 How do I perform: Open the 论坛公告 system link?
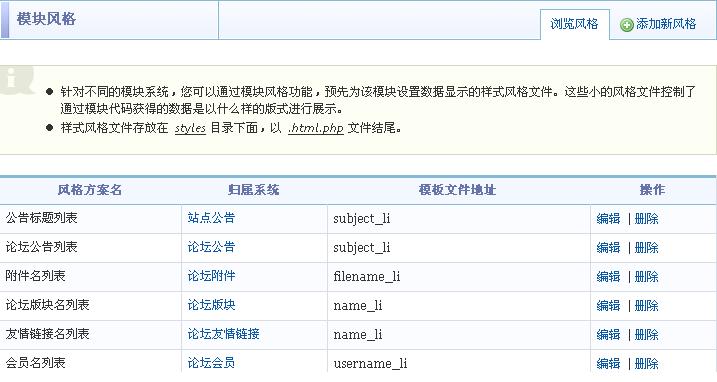point(211,247)
